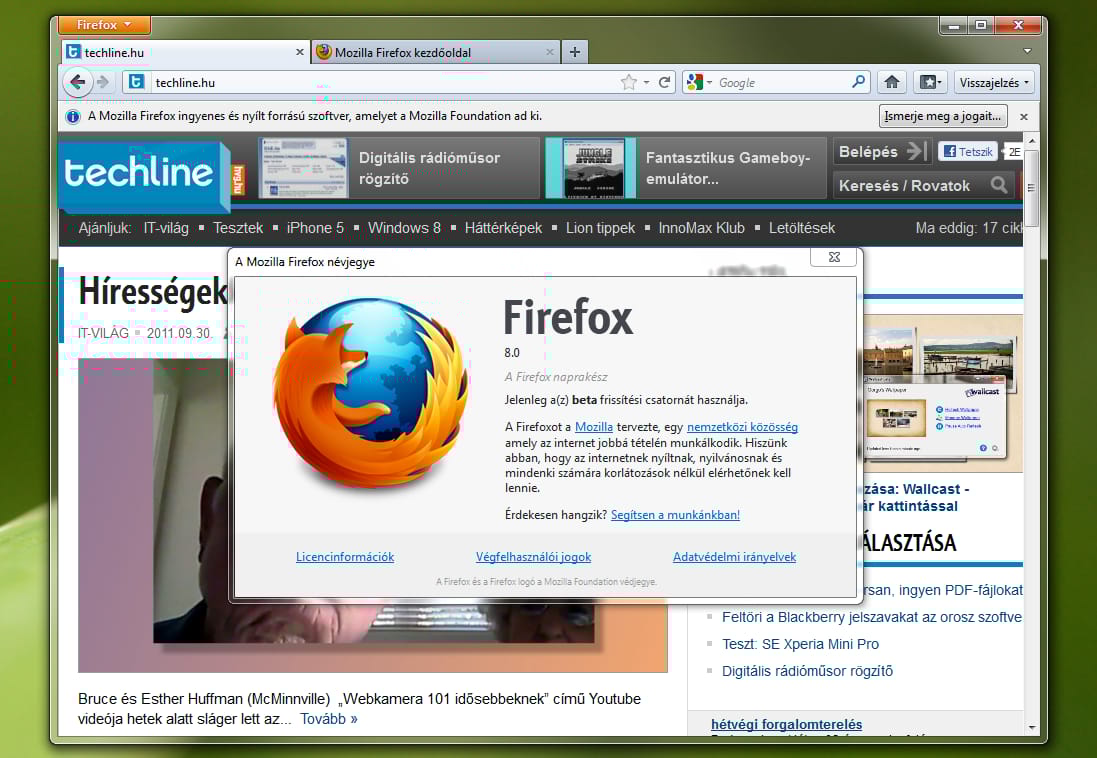Go forward with the forward arrow
The image size is (1097, 758).
coord(104,83)
